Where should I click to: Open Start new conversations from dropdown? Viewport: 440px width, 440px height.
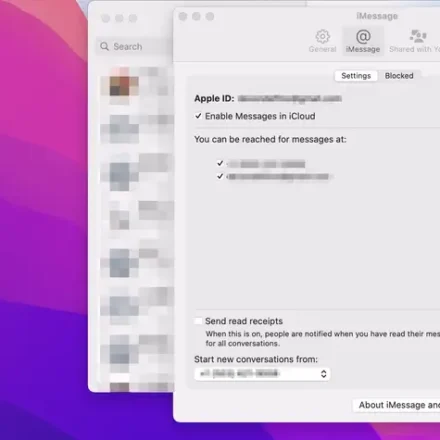click(262, 374)
